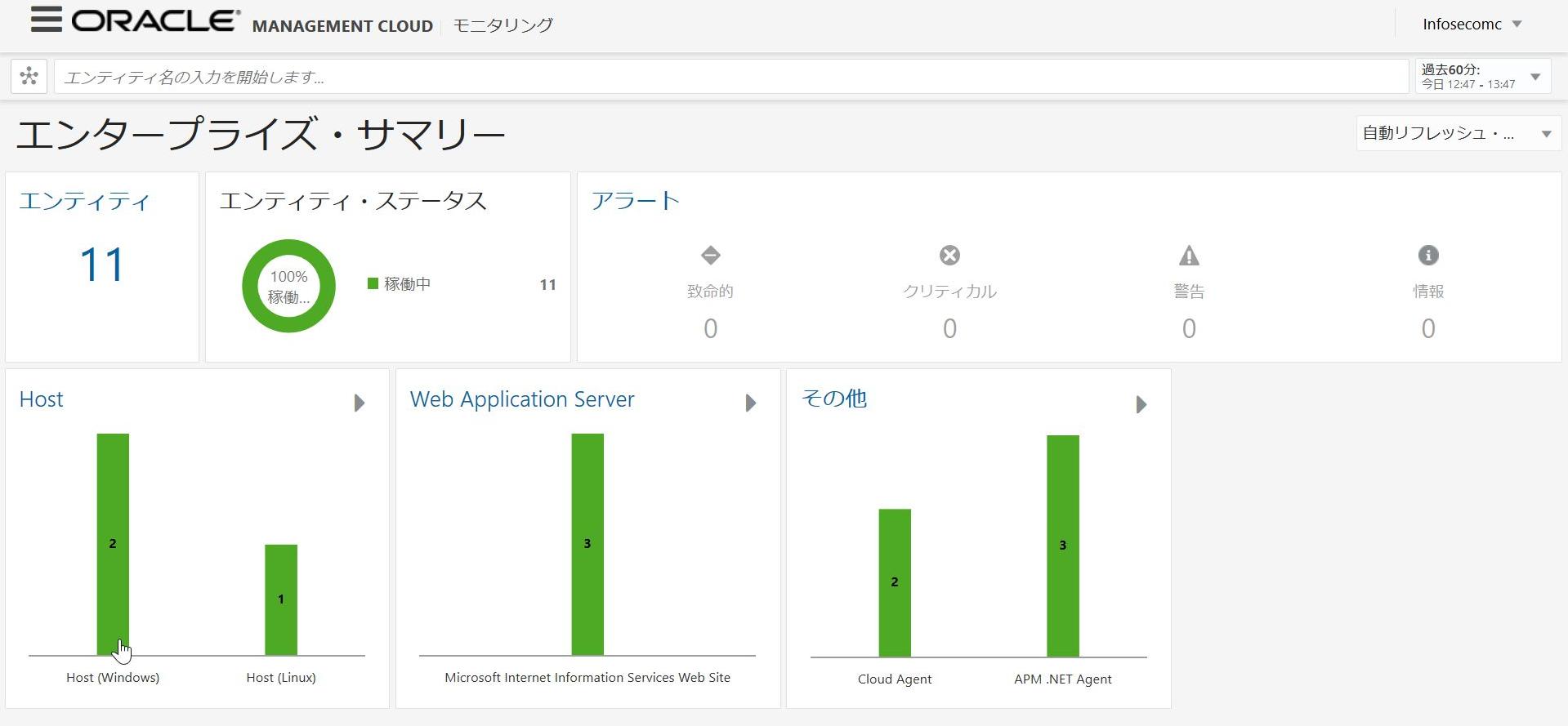Open the topology view icon beside search
The width and height of the screenshot is (1568, 726).
tap(29, 77)
